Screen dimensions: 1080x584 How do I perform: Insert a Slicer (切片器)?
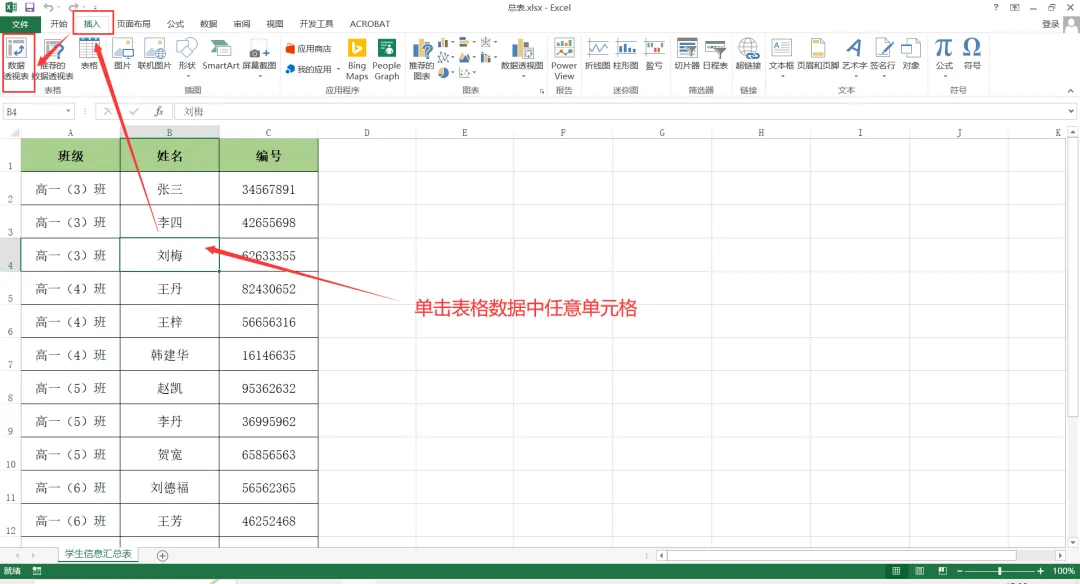(687, 54)
